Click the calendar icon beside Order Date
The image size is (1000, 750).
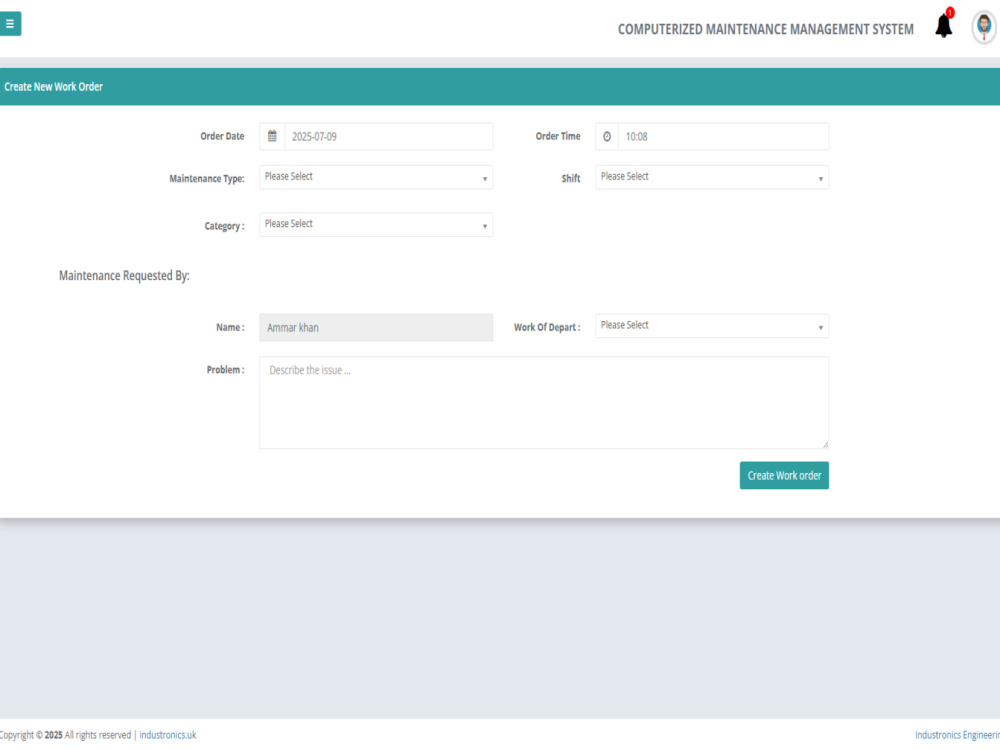tap(272, 136)
